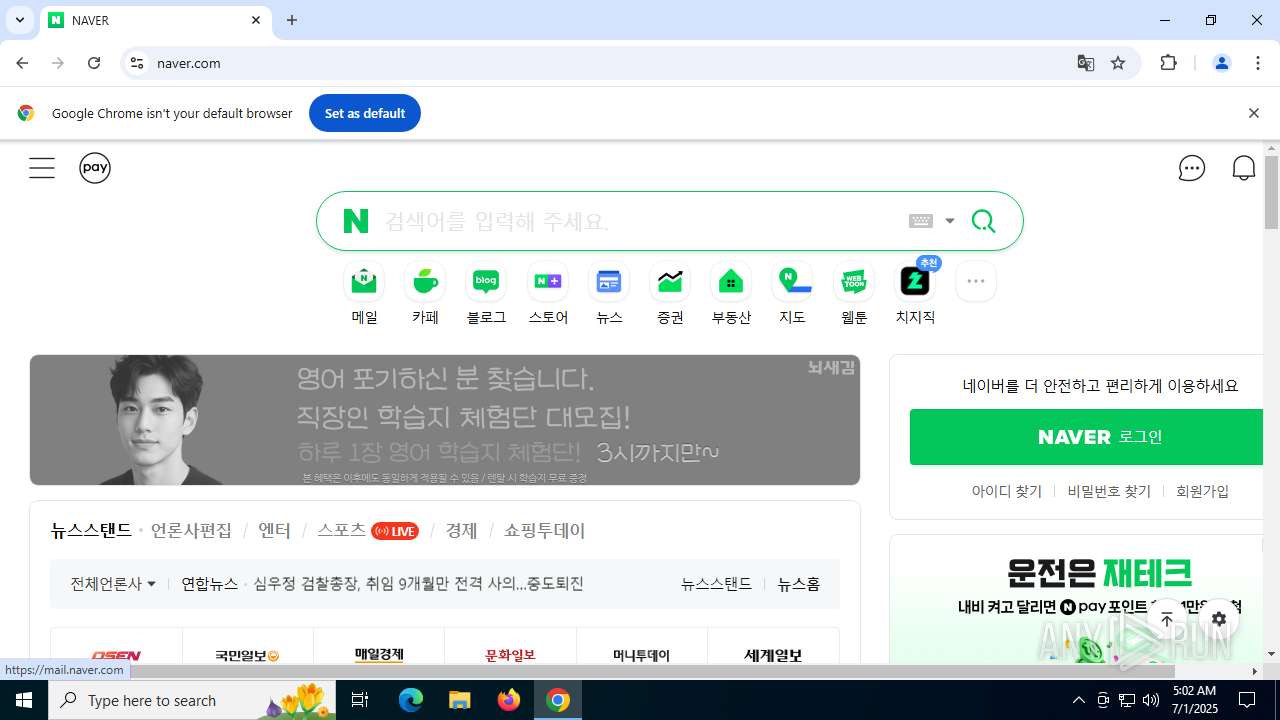Viewport: 1280px width, 720px height.
Task: Select the 엔터 tab
Action: tap(274, 531)
